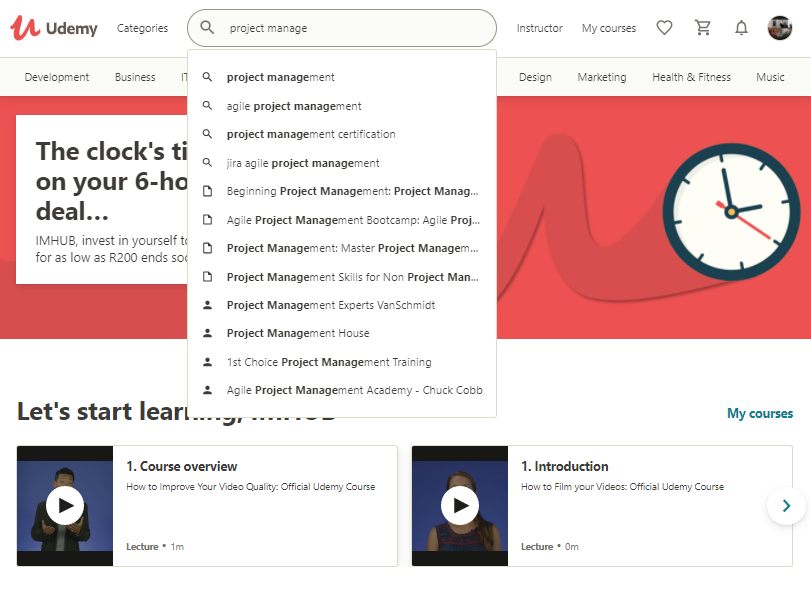Click the search magnifier icon in search bar
The height and width of the screenshot is (609, 811).
207,27
